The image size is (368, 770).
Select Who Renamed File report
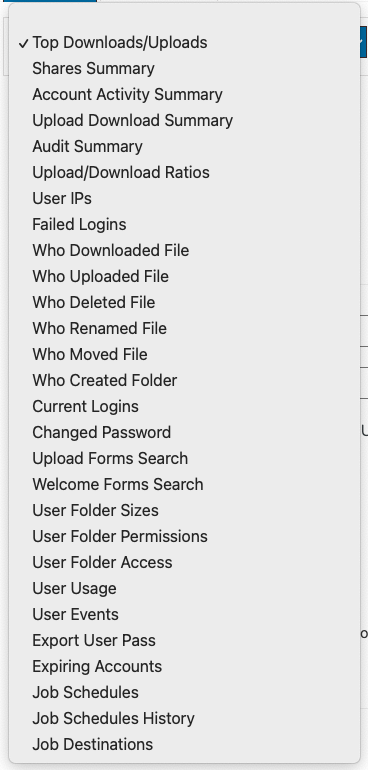[x=184, y=329]
